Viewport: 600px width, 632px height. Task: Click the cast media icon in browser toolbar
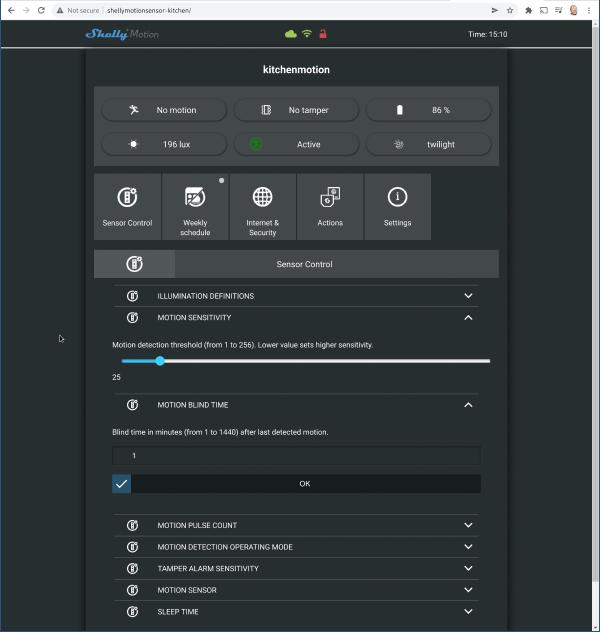544,10
